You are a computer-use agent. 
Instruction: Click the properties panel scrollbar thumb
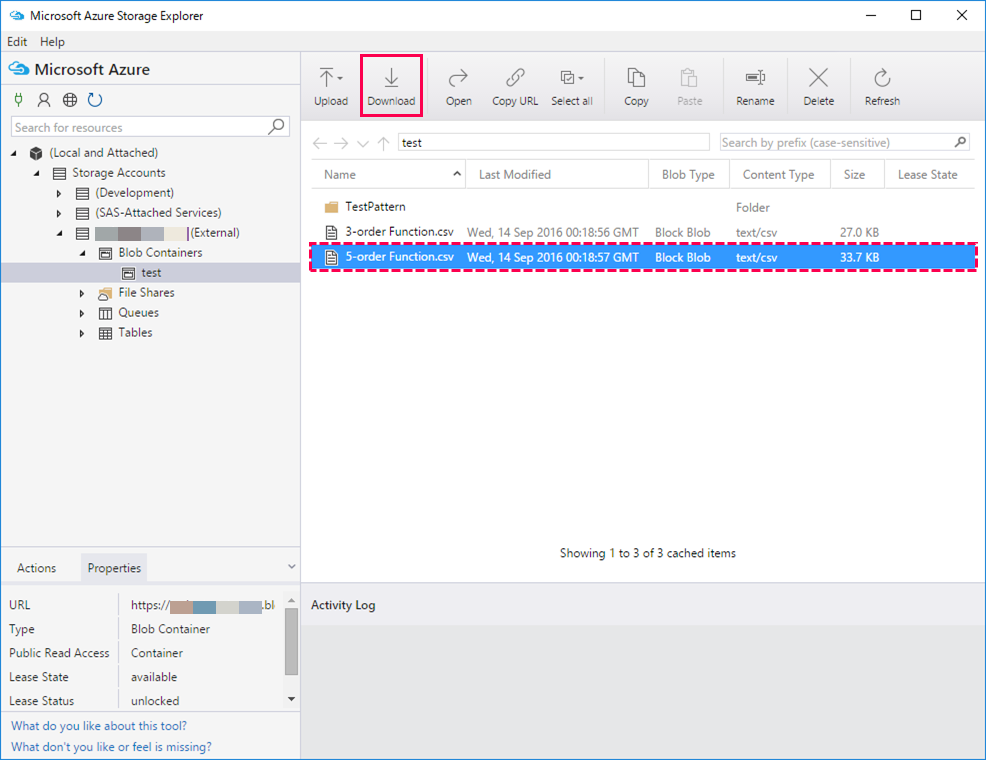[x=291, y=641]
